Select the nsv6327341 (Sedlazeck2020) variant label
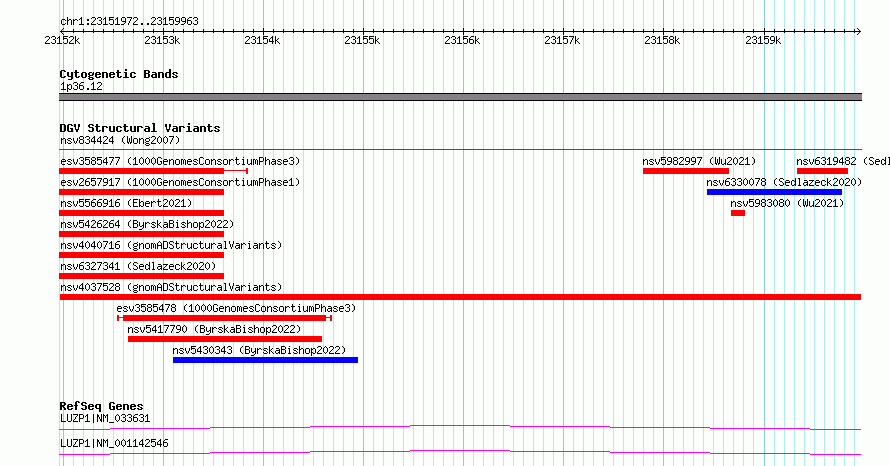The image size is (890, 466). (x=138, y=266)
